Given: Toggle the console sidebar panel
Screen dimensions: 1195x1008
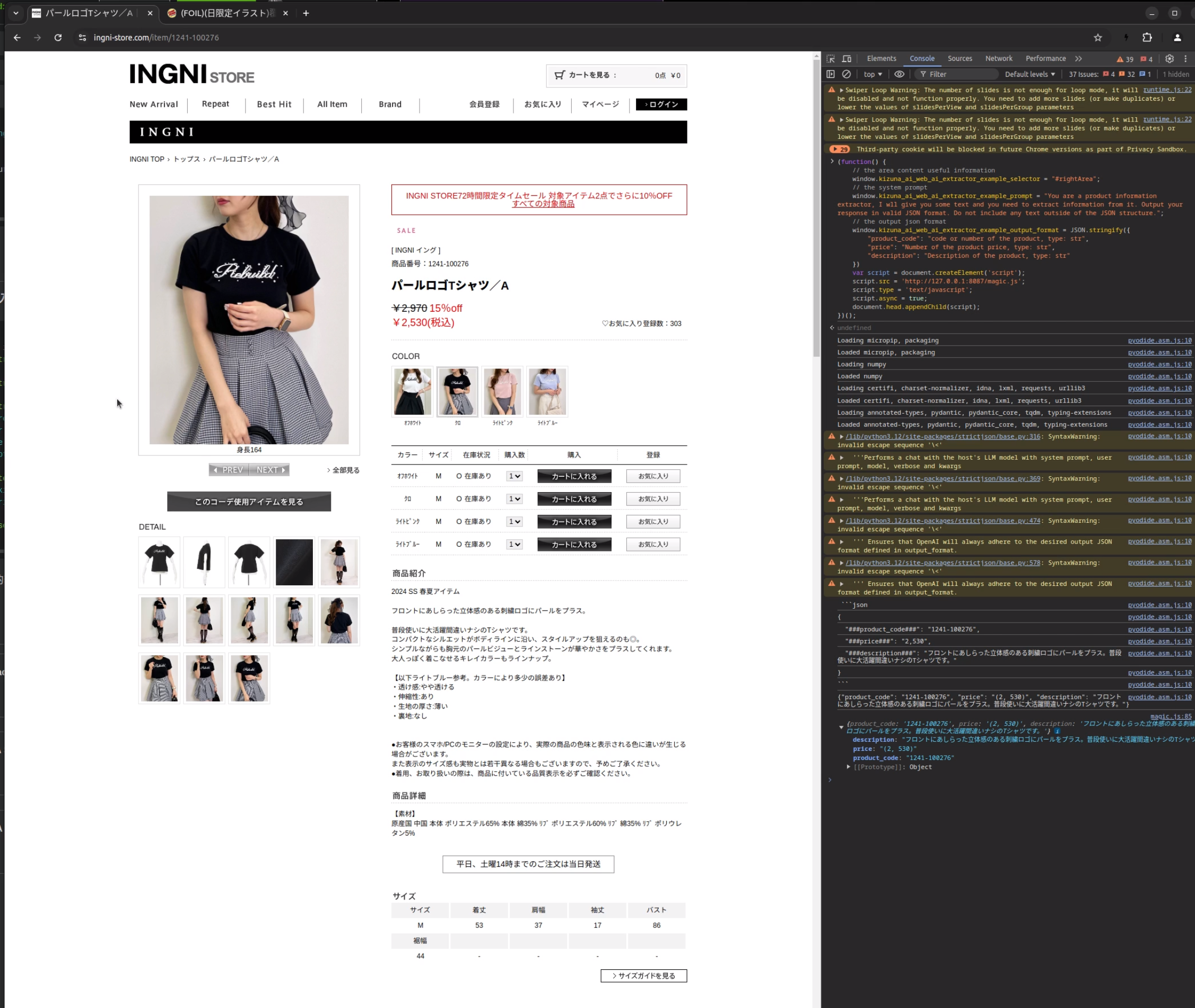Looking at the screenshot, I should click(830, 74).
